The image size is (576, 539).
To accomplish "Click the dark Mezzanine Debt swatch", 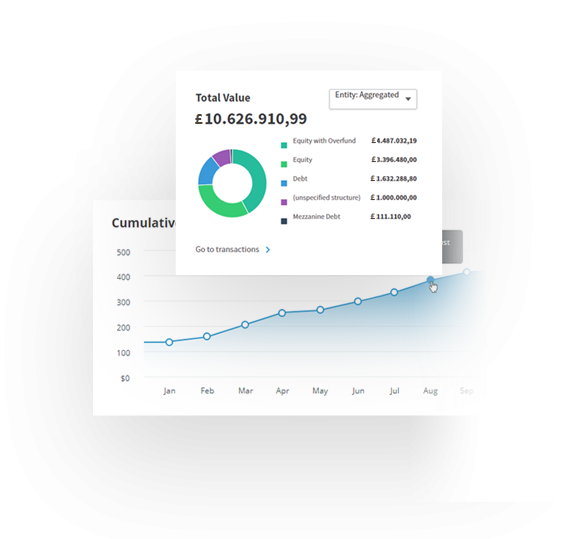I will pyautogui.click(x=284, y=221).
